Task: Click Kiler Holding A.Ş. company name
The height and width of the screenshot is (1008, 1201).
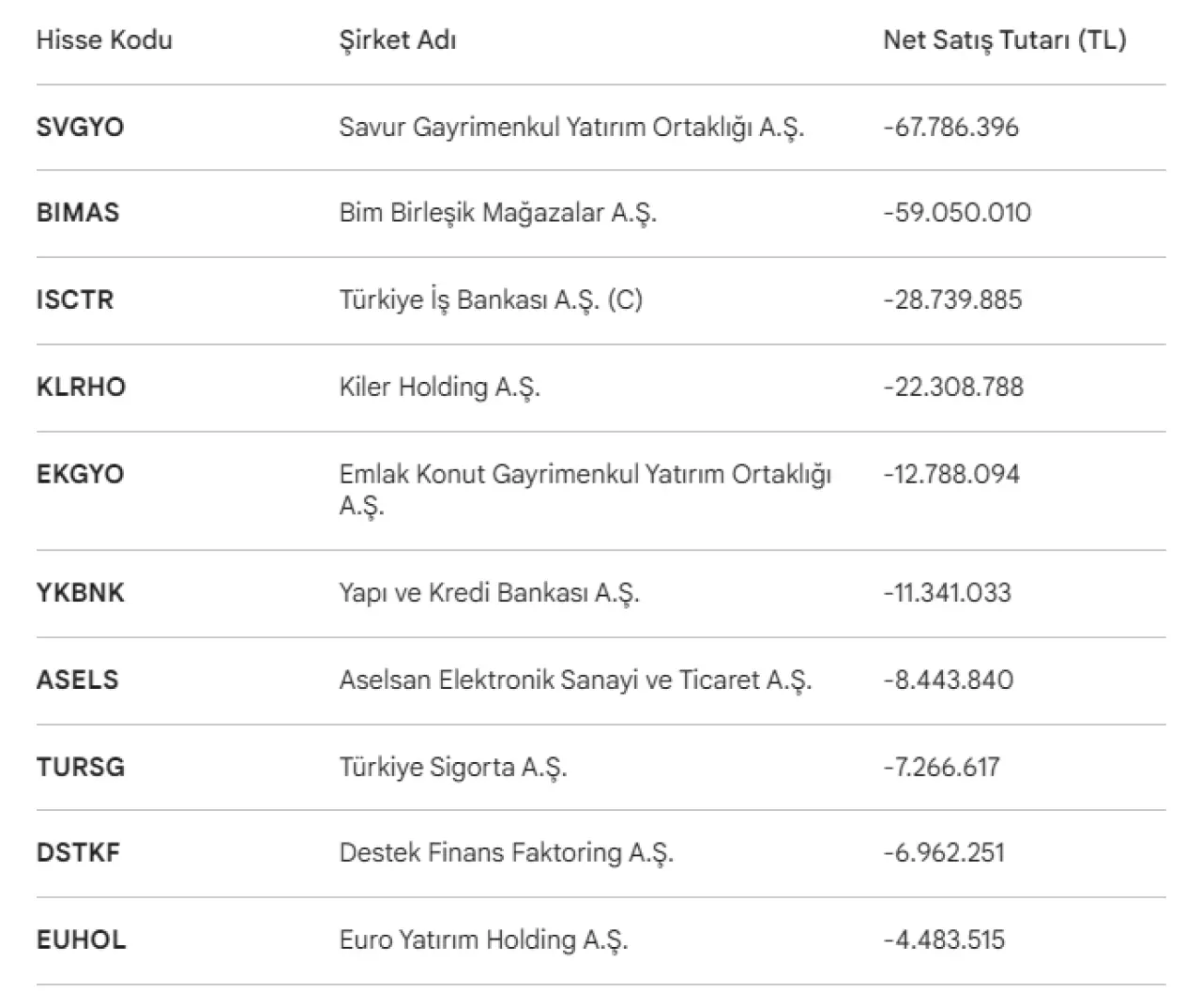Action: pyautogui.click(x=439, y=388)
